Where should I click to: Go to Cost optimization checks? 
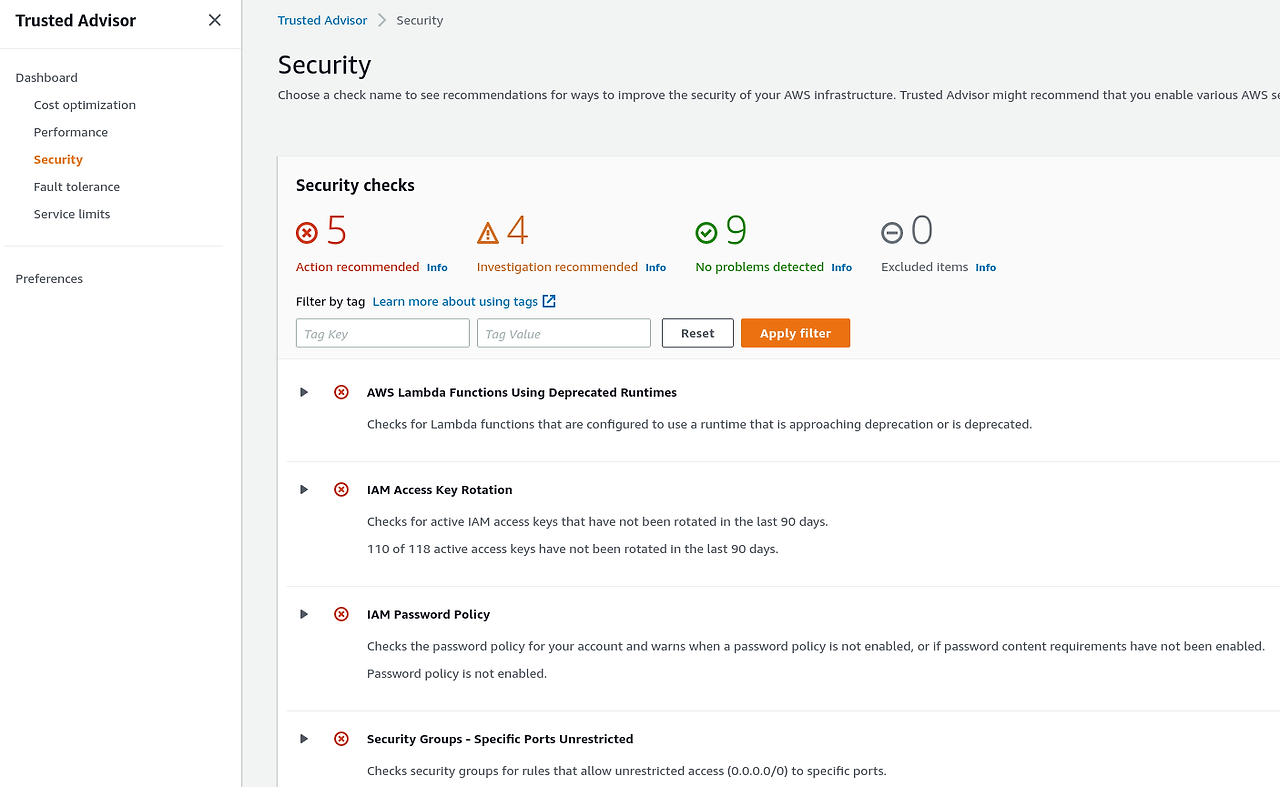click(x=84, y=105)
